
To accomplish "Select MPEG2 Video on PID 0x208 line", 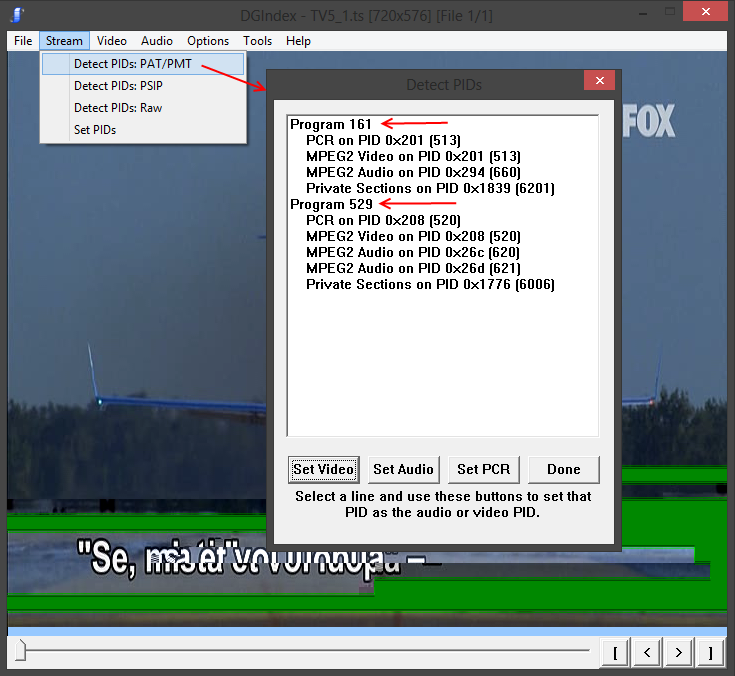I will click(x=413, y=236).
